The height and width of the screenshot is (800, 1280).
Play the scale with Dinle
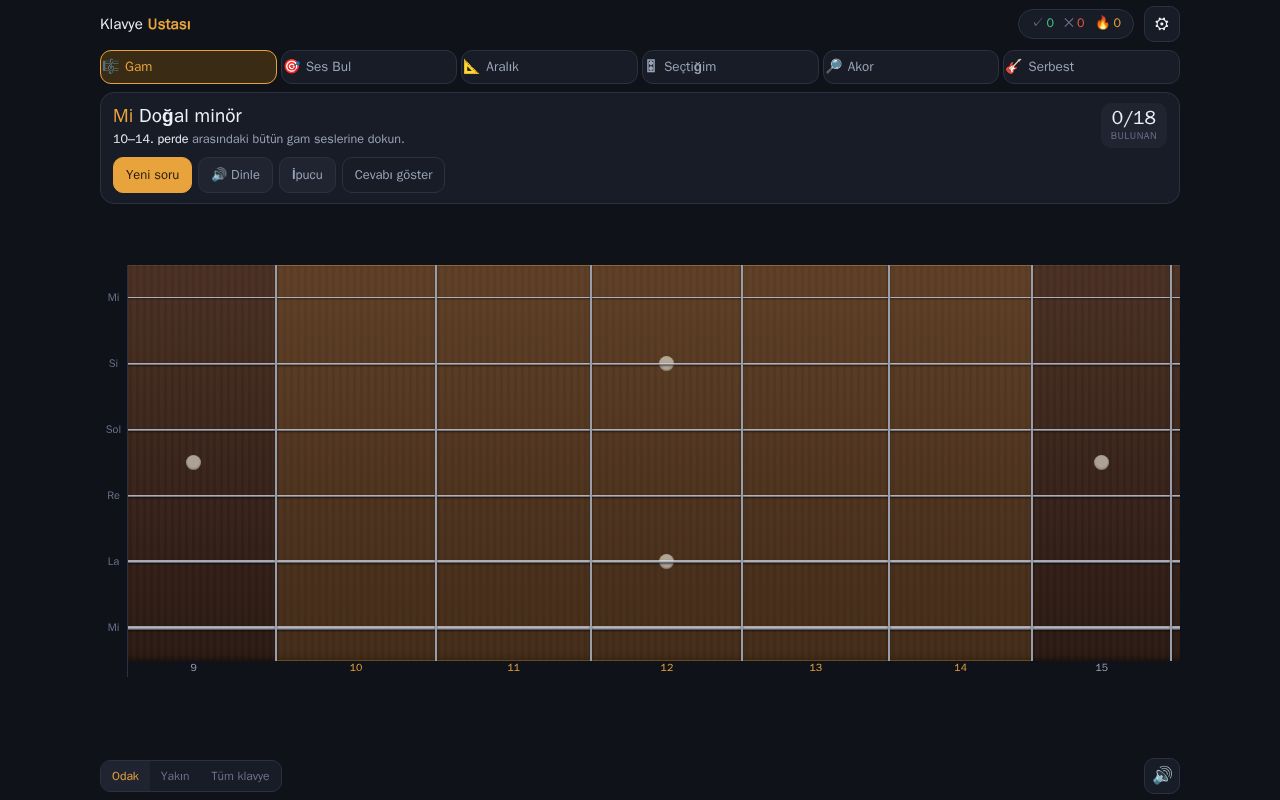pyautogui.click(x=235, y=175)
